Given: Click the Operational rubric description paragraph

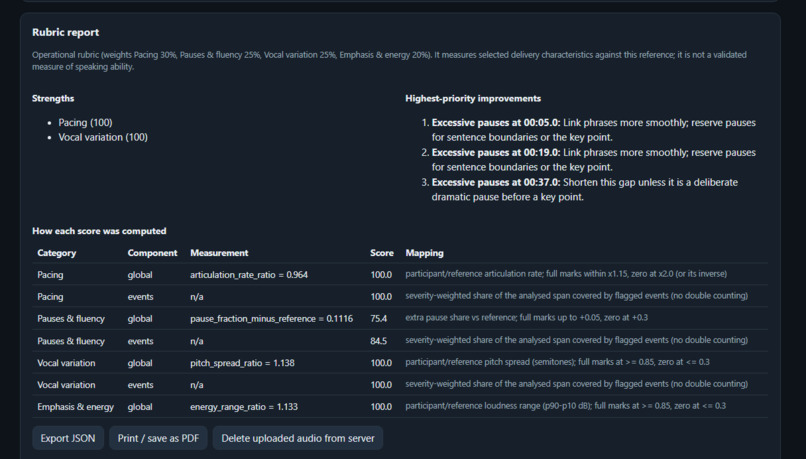Looking at the screenshot, I should coord(389,61).
